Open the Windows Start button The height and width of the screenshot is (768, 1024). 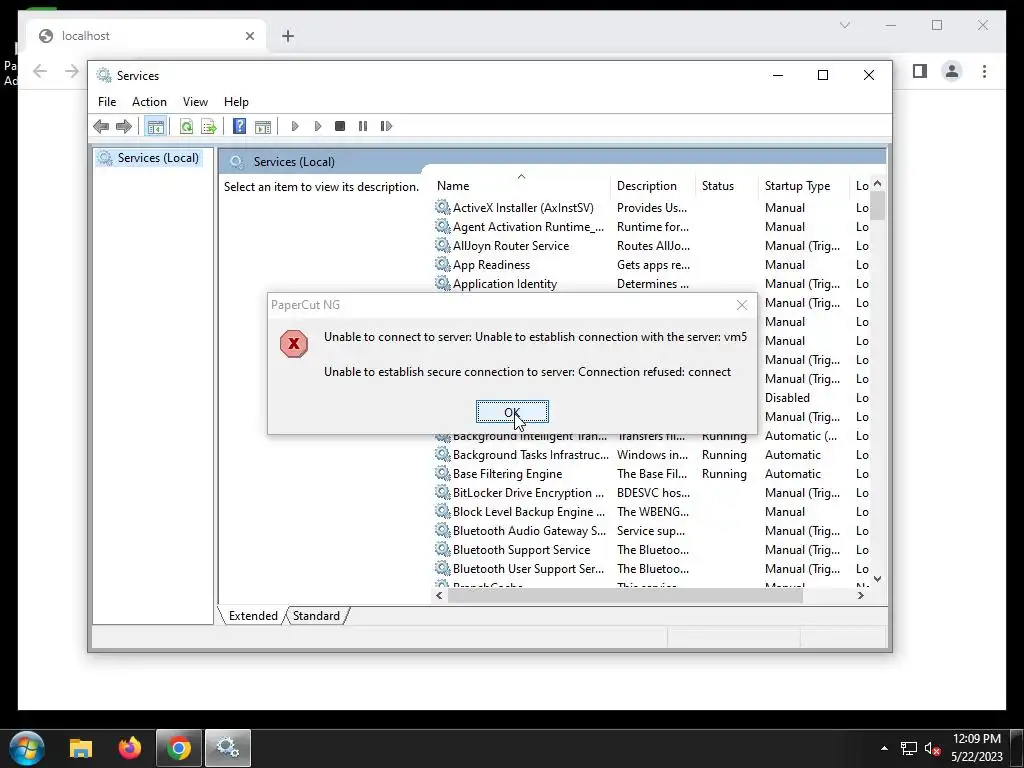point(26,748)
